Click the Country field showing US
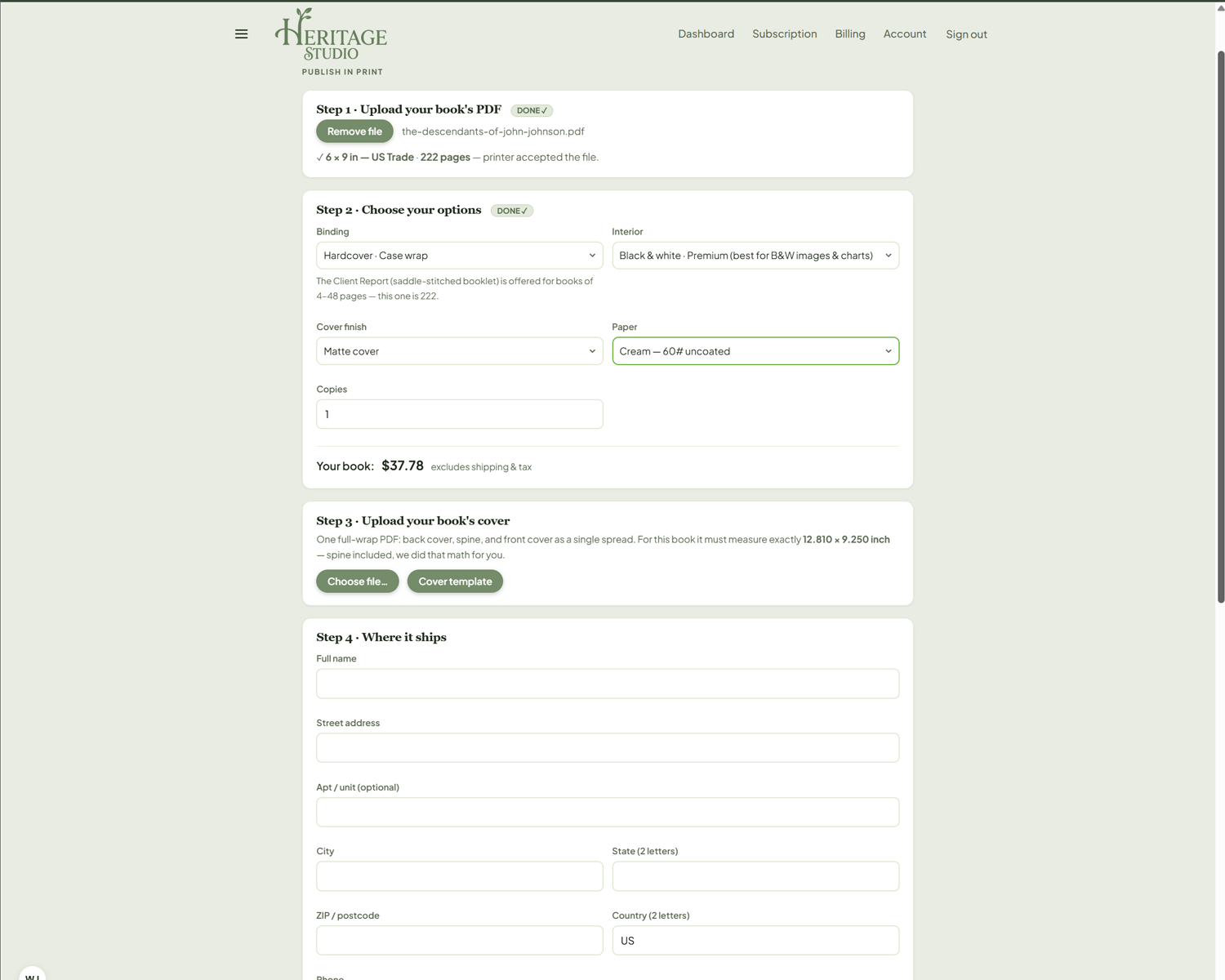 755,941
